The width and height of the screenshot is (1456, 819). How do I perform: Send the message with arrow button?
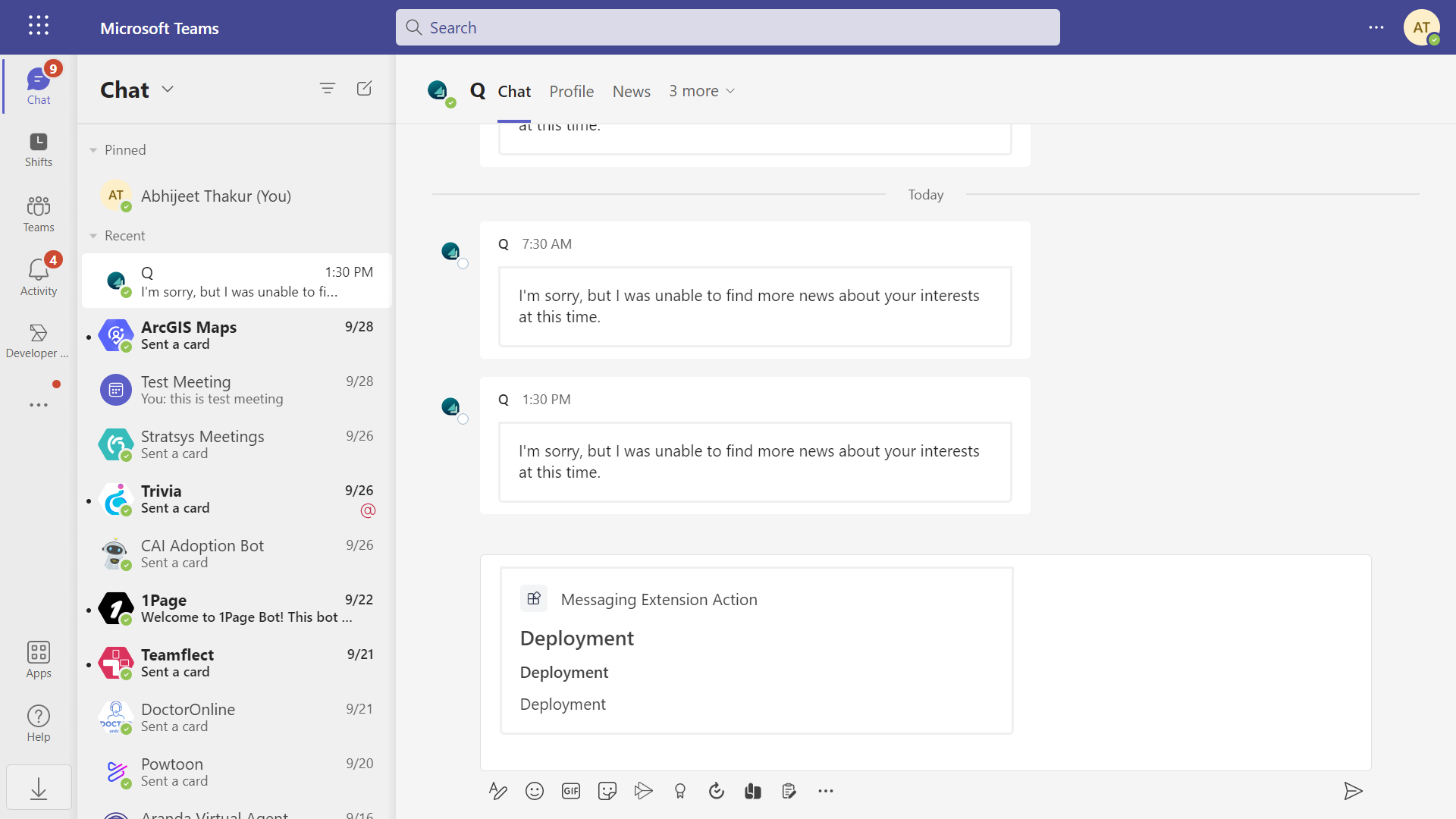point(1353,791)
